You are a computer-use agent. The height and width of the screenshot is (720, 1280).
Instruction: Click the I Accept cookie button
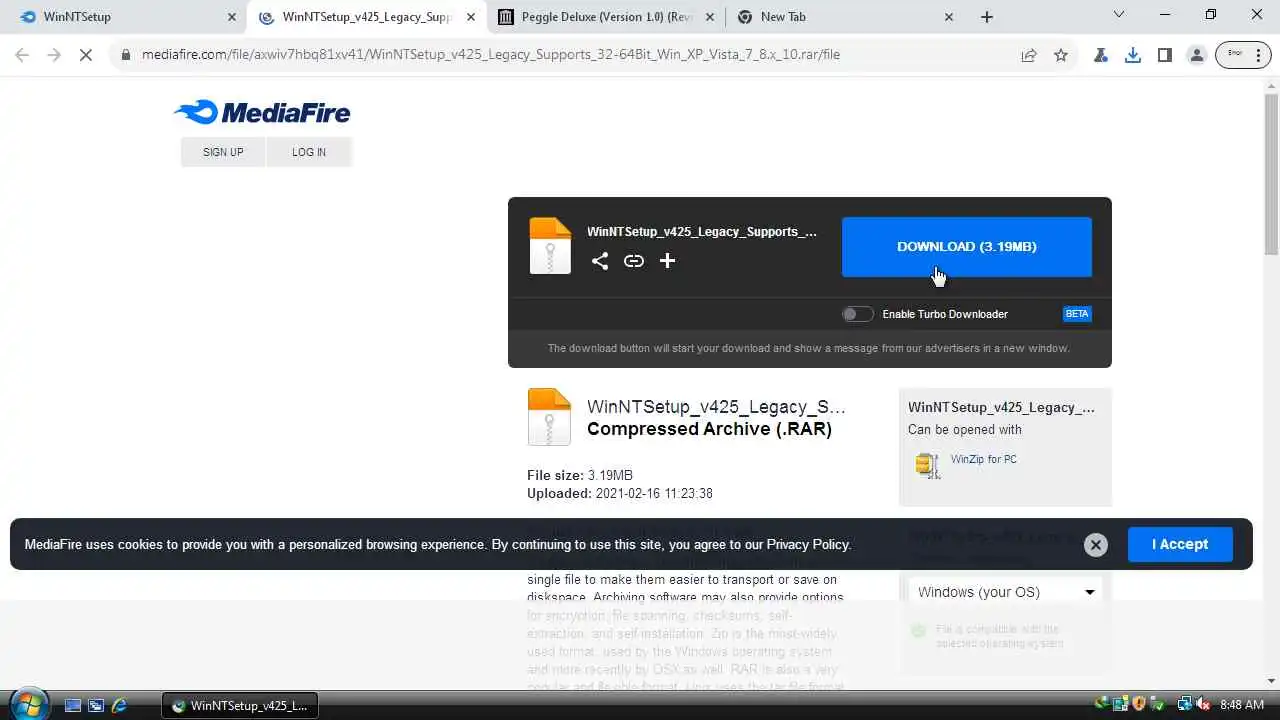tap(1180, 544)
